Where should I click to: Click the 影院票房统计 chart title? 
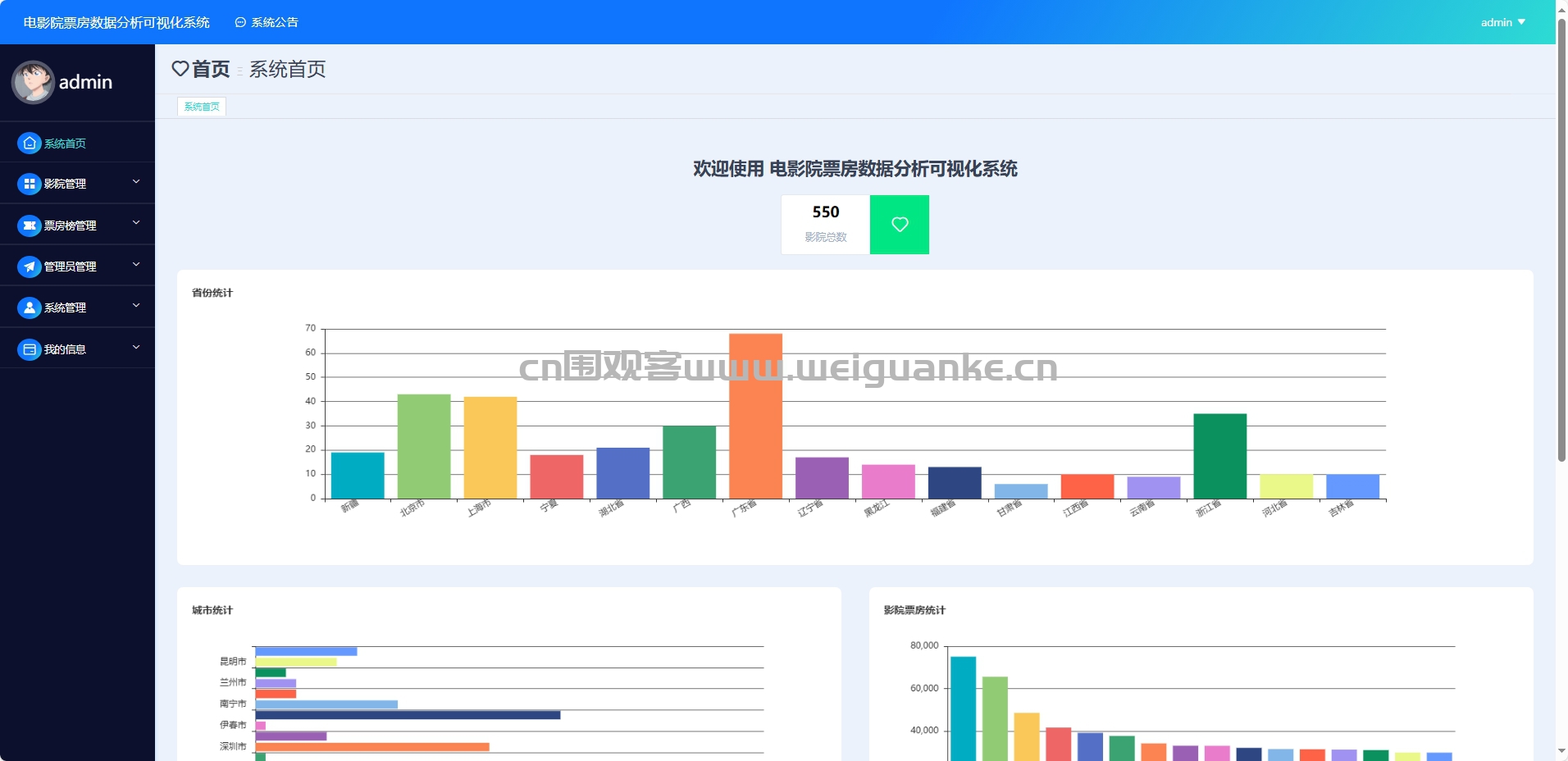914,610
